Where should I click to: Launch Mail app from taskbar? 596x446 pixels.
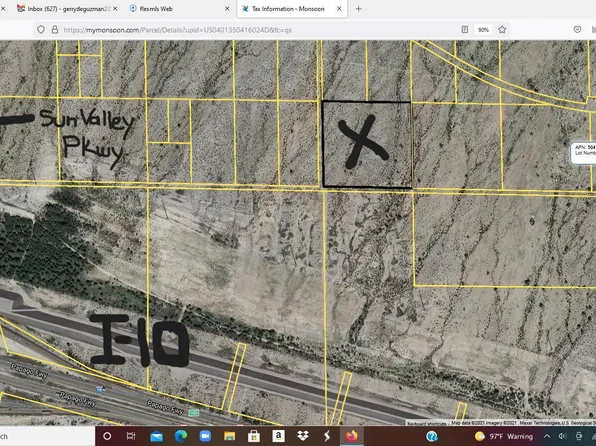[x=156, y=436]
